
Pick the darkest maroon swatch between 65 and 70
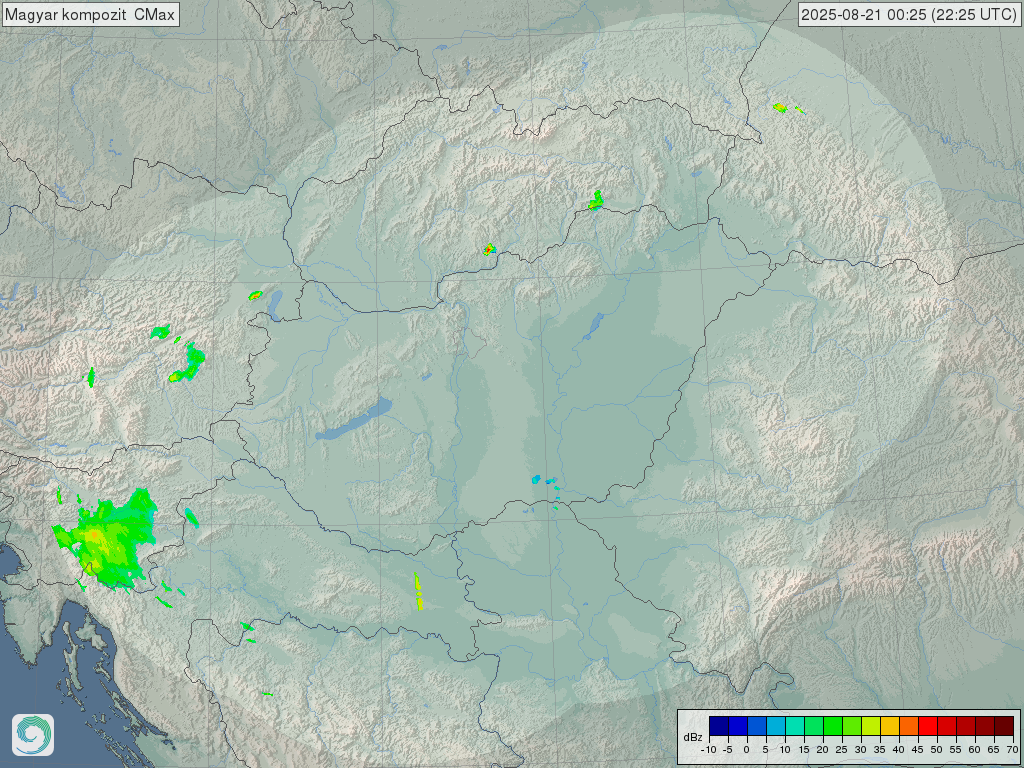click(1004, 726)
